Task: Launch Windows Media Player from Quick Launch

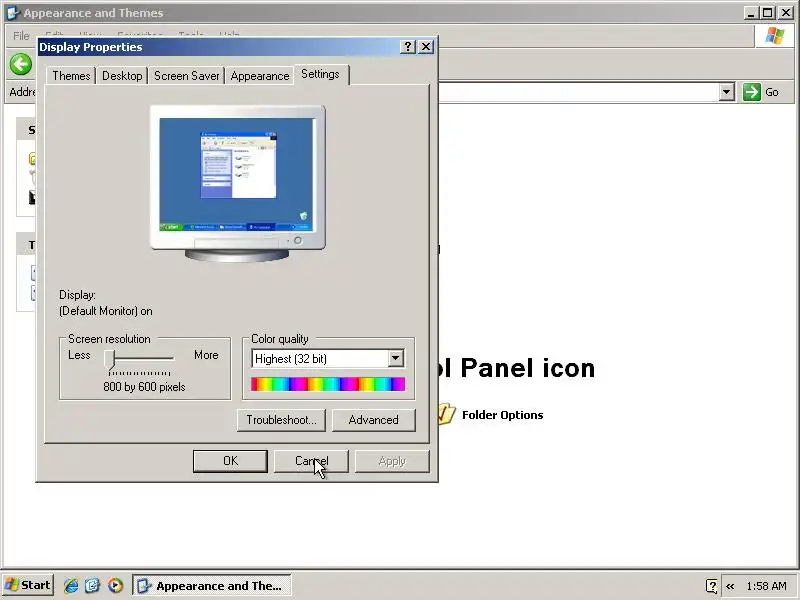Action: point(115,585)
